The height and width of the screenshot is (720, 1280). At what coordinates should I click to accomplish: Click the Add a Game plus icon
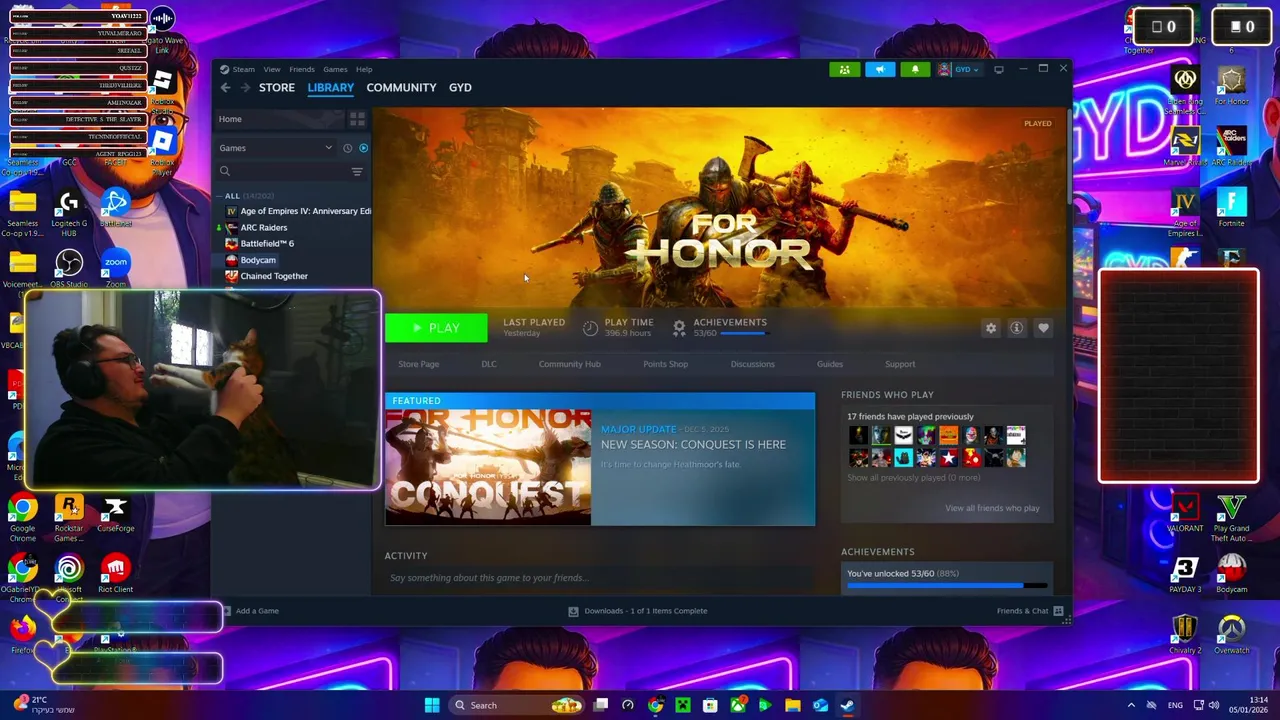click(x=226, y=611)
